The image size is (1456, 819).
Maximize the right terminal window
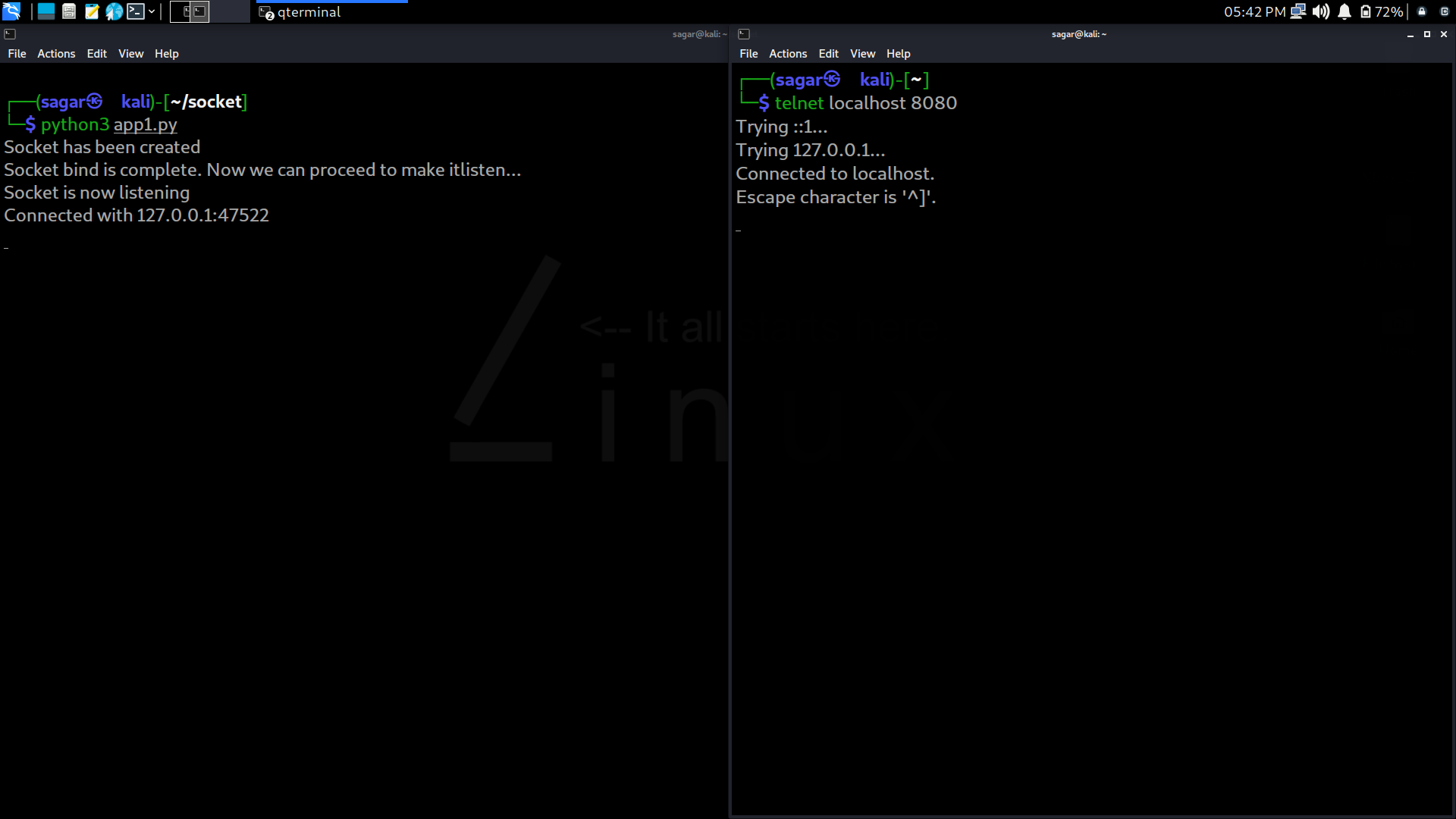(1427, 34)
